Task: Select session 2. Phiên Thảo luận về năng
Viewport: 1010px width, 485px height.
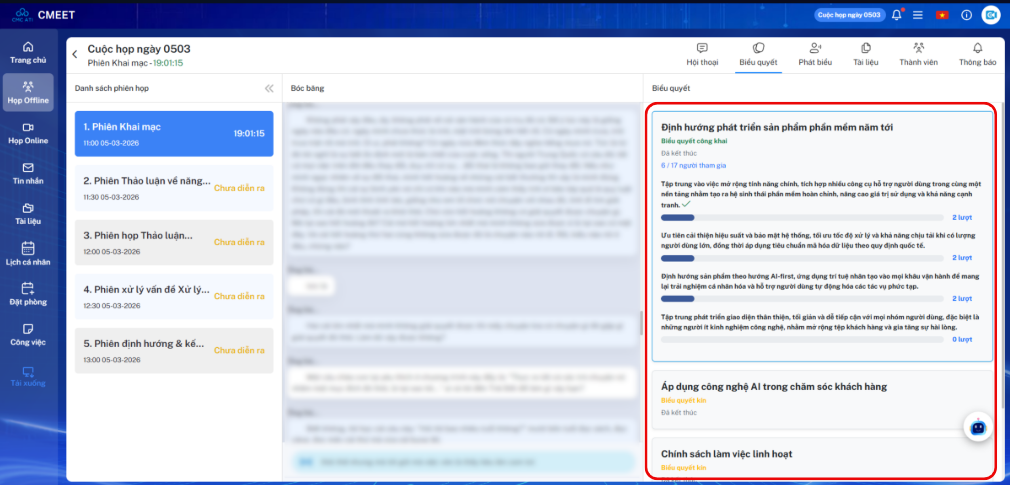Action: (174, 187)
